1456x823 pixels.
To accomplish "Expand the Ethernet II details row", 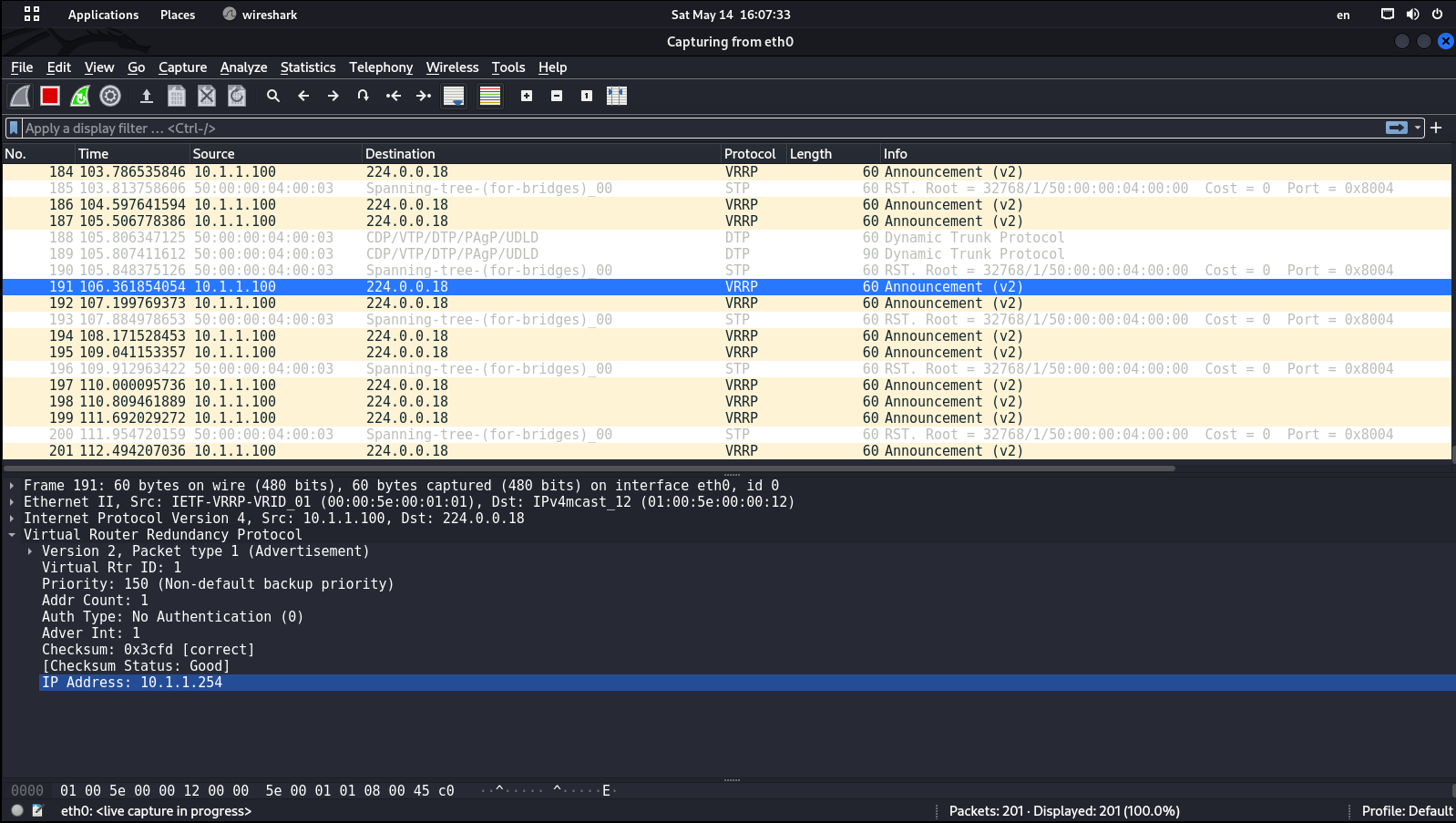I will (x=12, y=502).
